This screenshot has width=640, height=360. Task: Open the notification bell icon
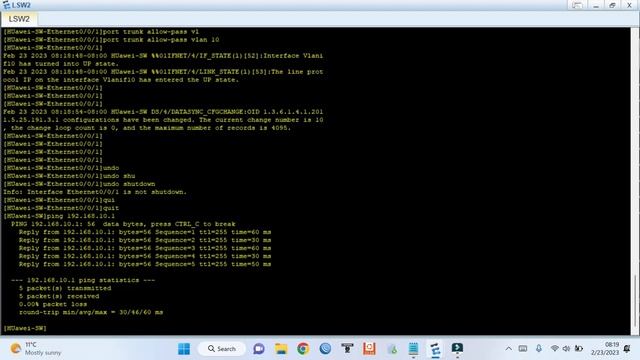pos(627,349)
